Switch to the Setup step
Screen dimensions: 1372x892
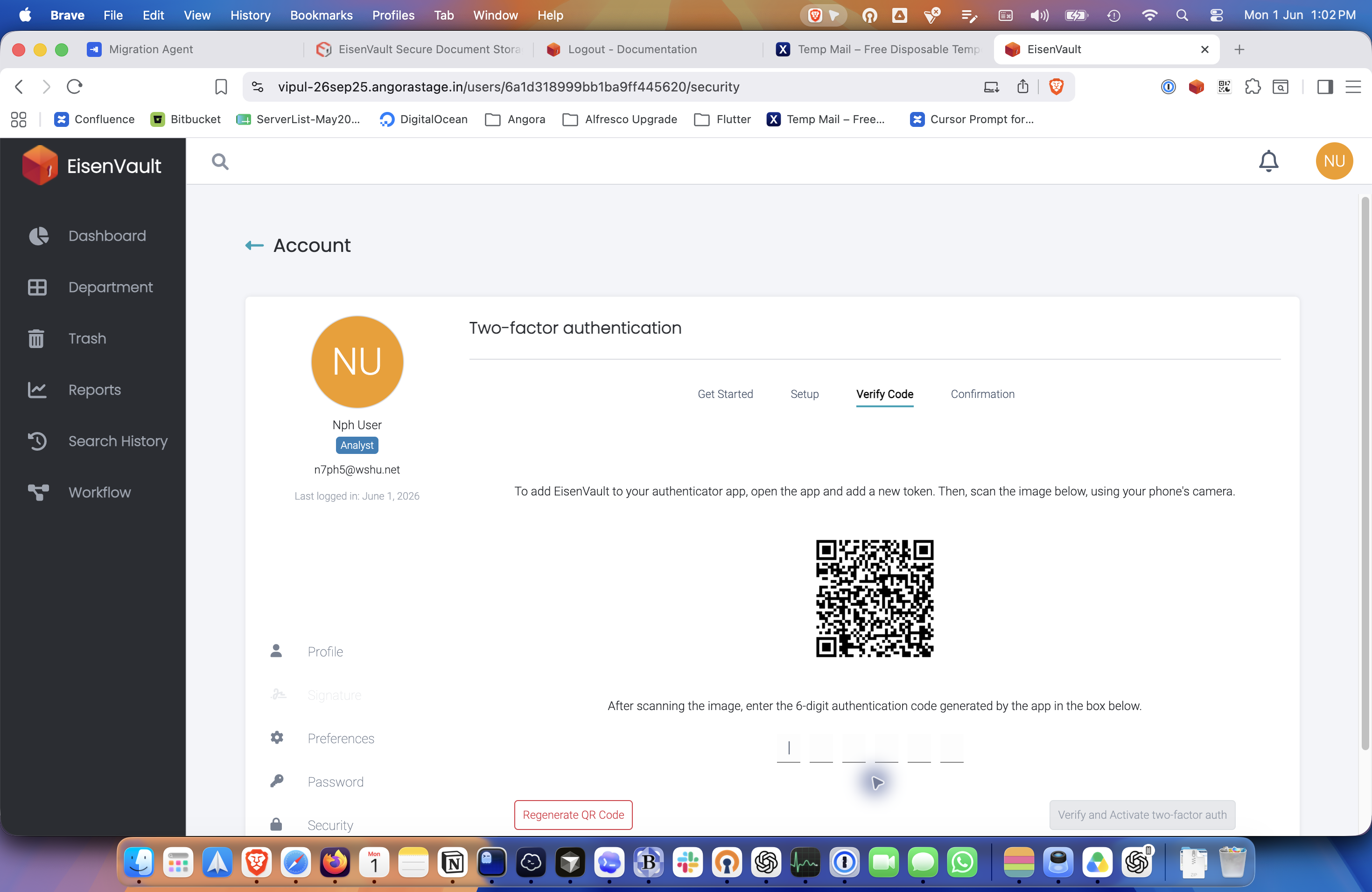tap(804, 394)
